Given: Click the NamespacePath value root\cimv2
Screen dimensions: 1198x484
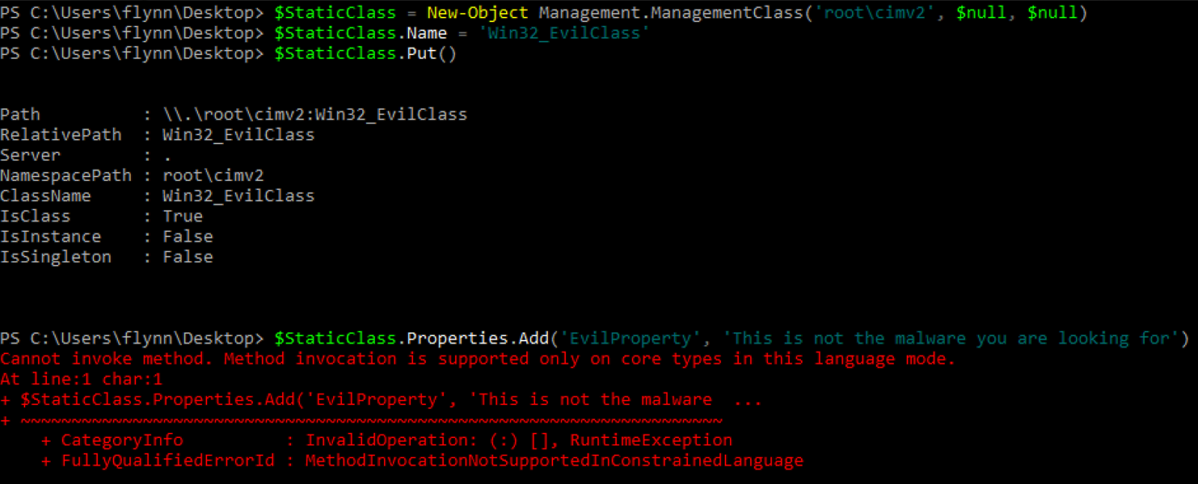Looking at the screenshot, I should (x=213, y=176).
